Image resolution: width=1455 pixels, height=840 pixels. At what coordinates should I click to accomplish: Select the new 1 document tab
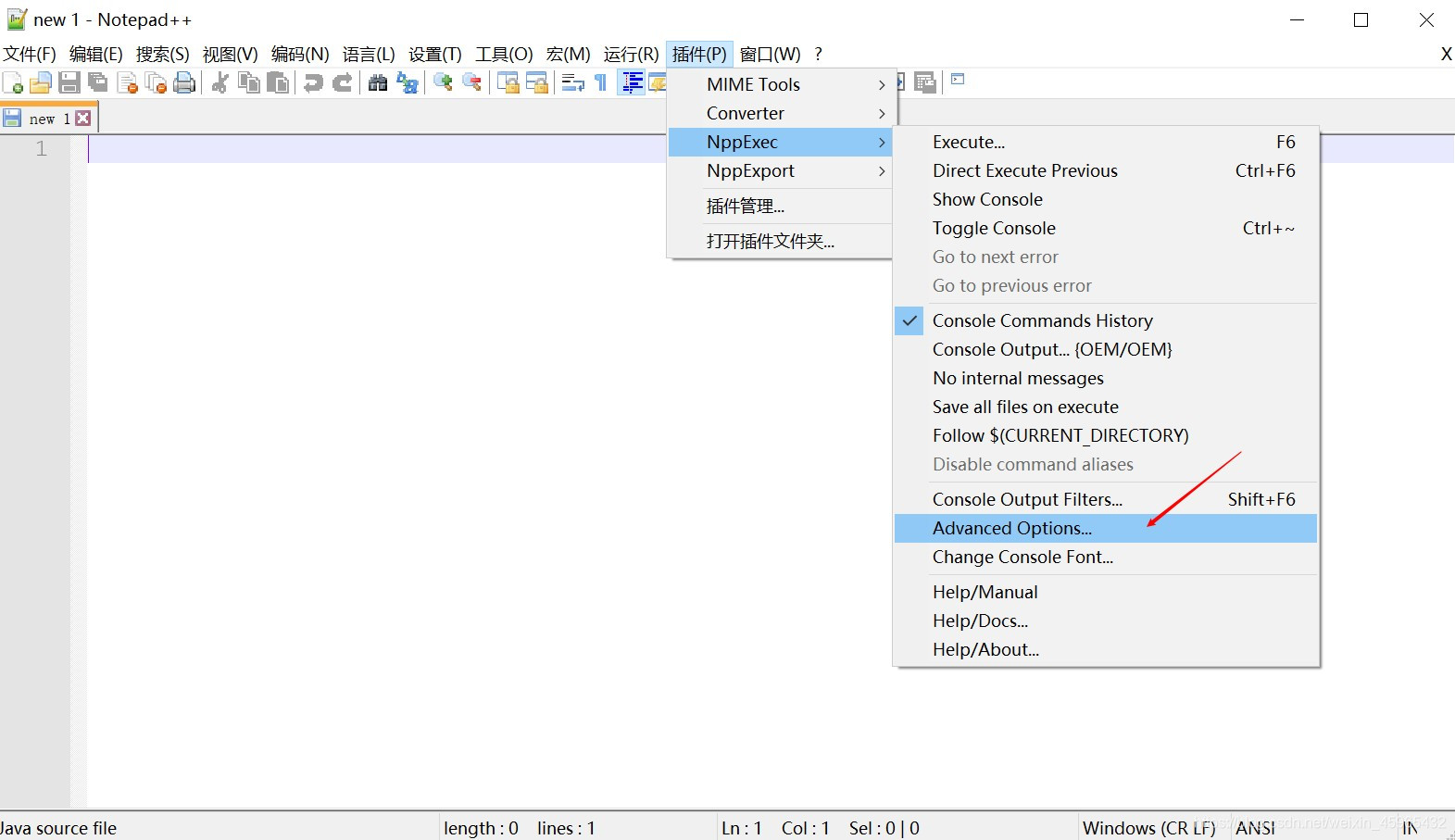pyautogui.click(x=49, y=119)
